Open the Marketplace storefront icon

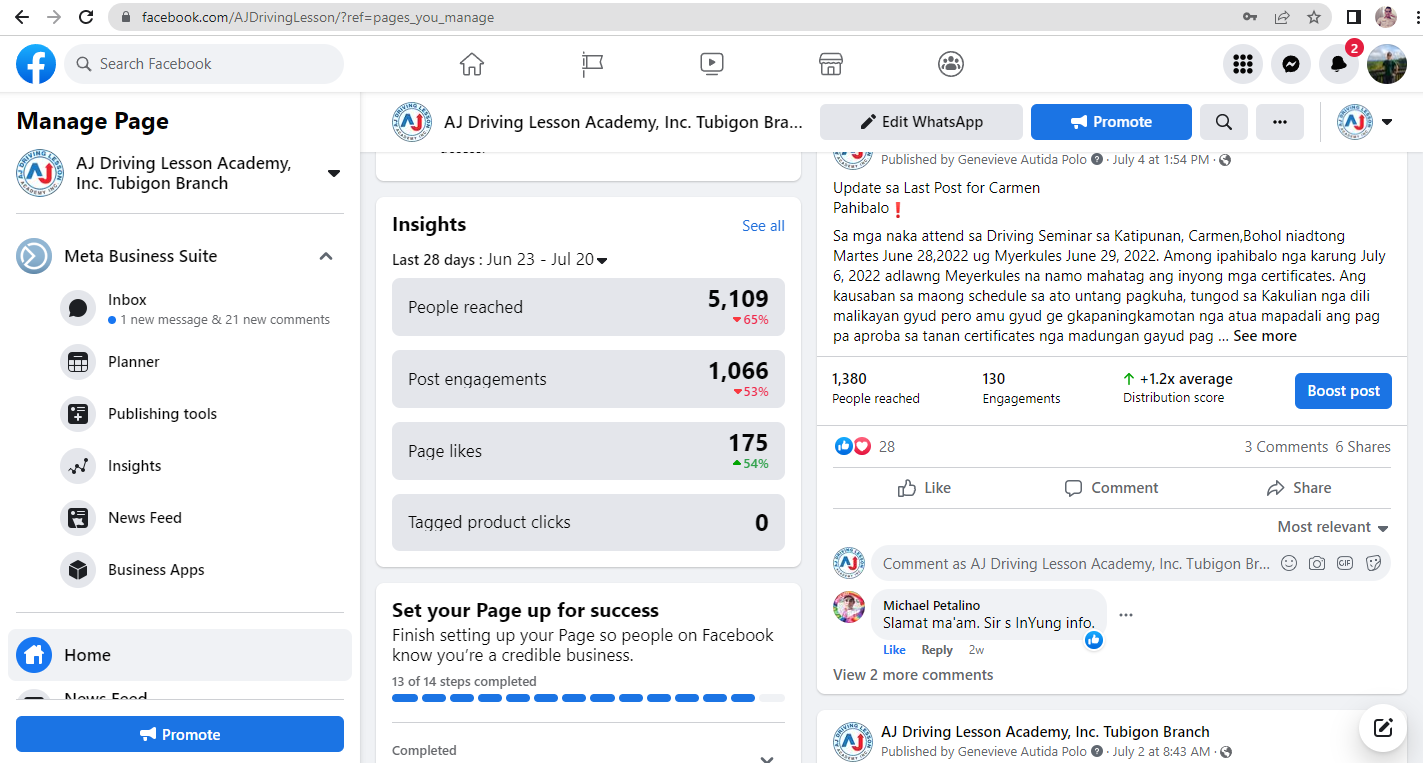pyautogui.click(x=831, y=64)
